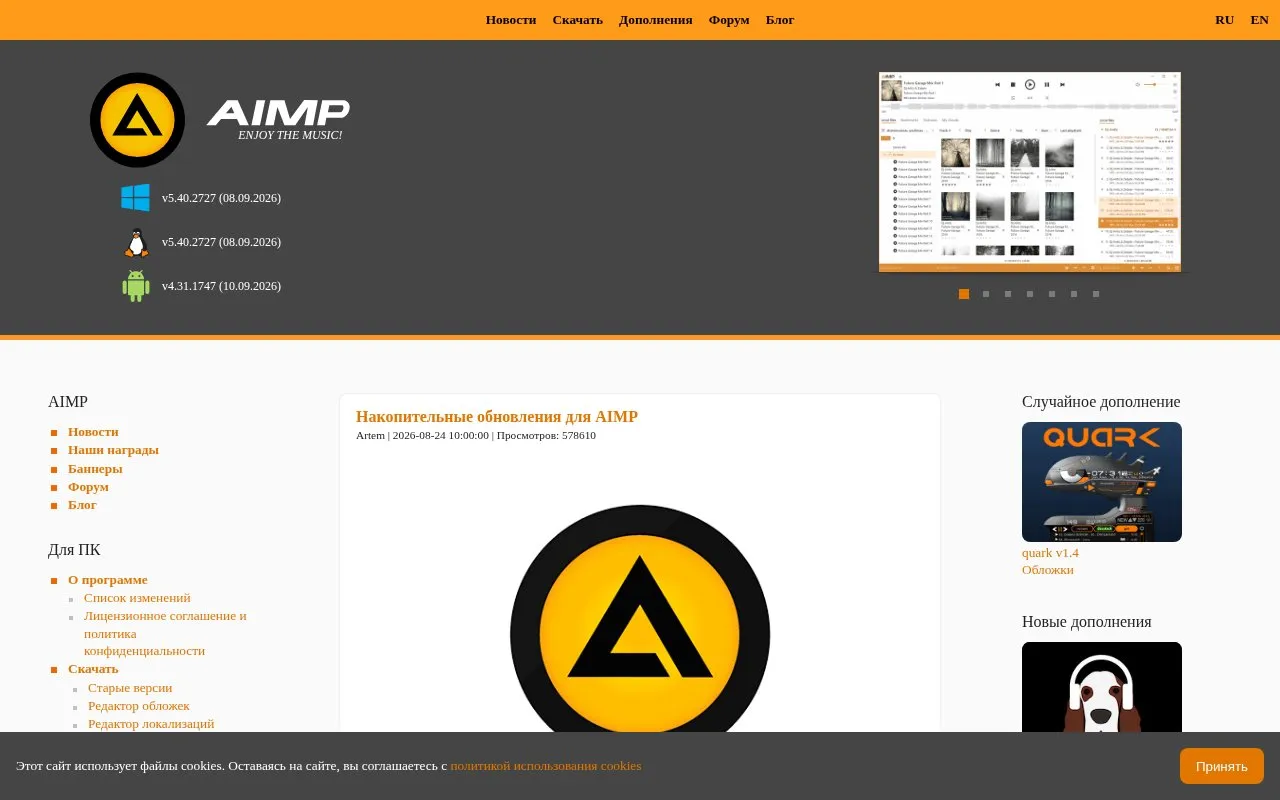Select the fifth slideshow dot
The height and width of the screenshot is (800, 1280).
click(1052, 294)
